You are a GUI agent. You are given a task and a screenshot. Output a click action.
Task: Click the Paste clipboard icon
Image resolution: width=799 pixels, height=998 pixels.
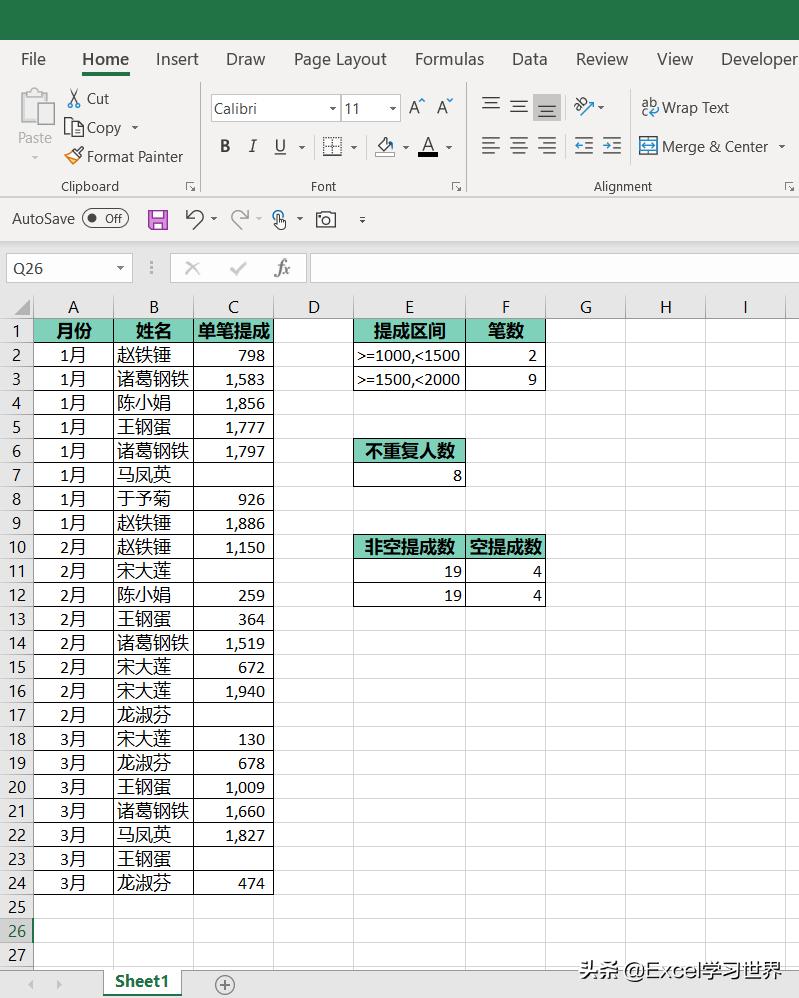pos(36,106)
